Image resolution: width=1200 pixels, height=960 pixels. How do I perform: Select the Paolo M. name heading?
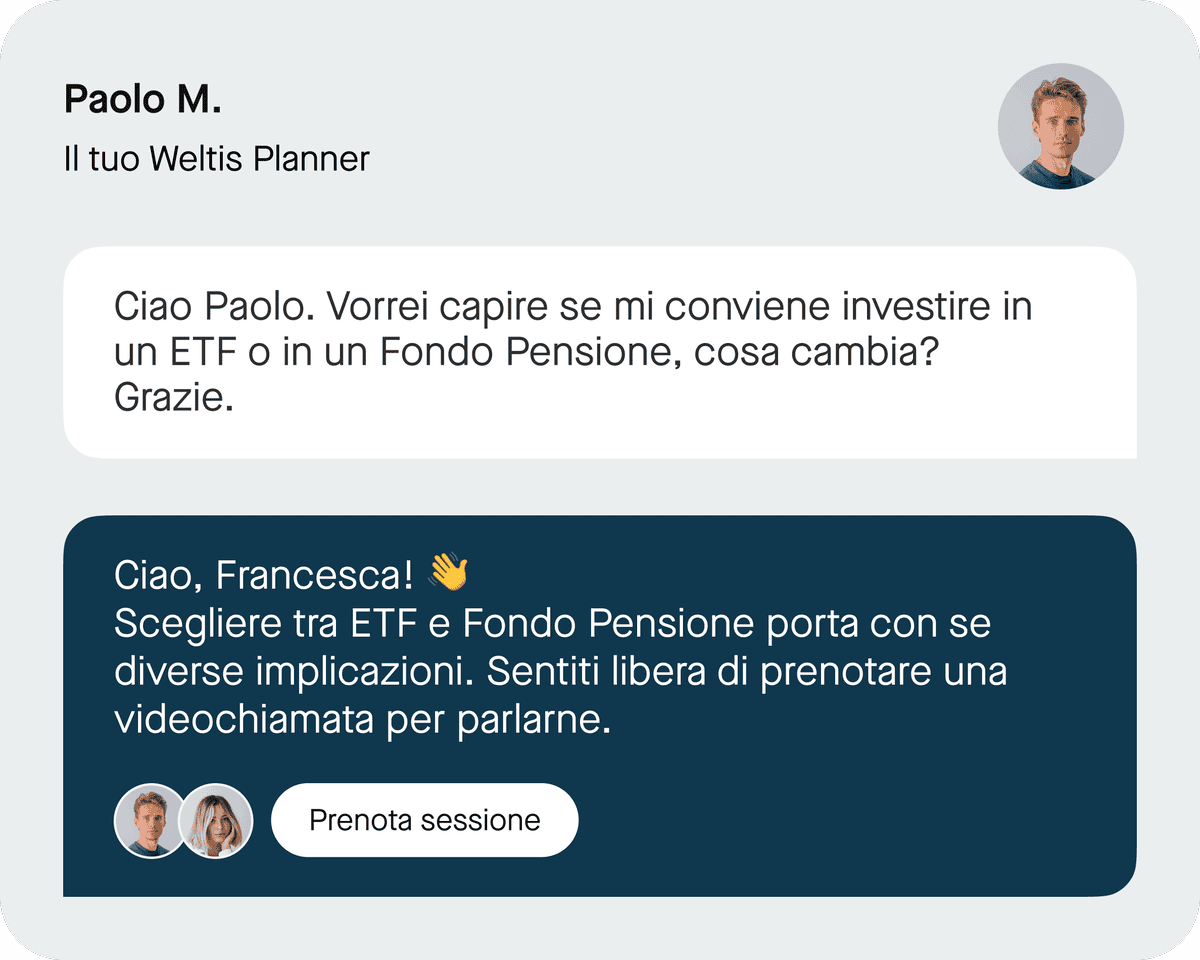click(142, 100)
